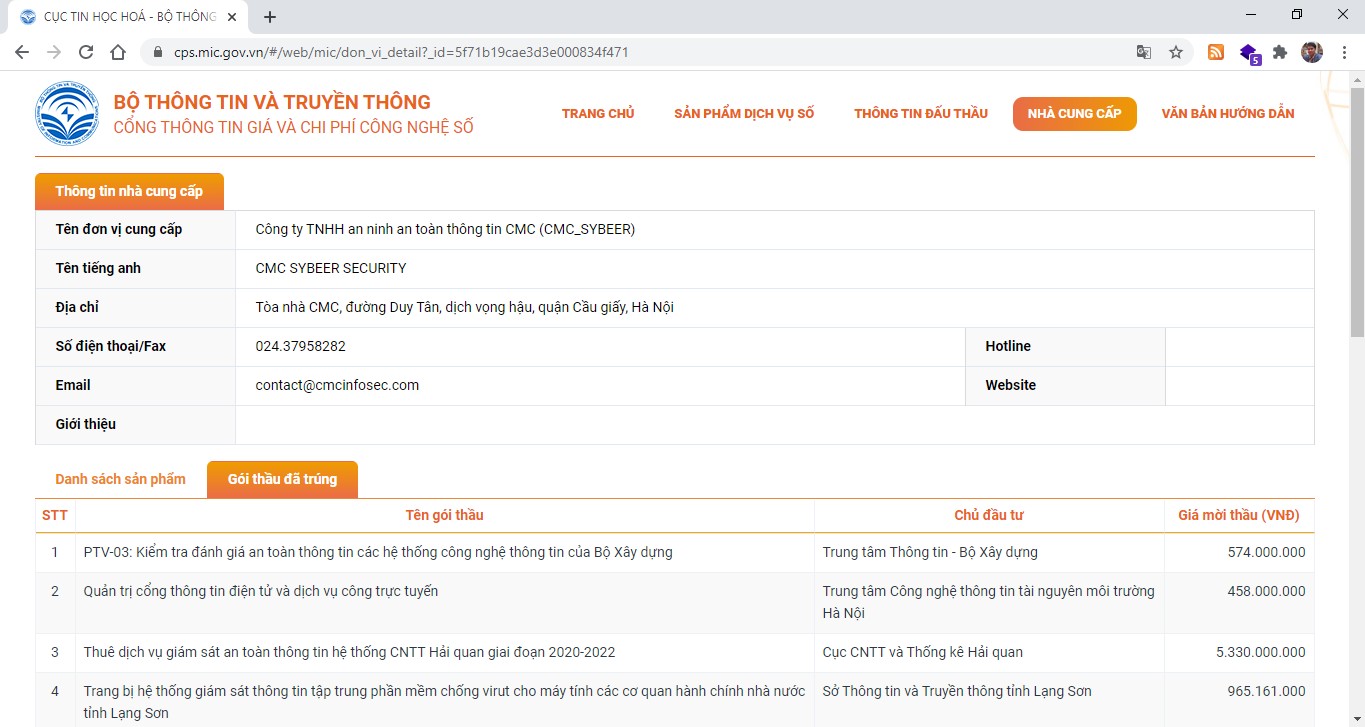Click the scrollbar down arrow
This screenshot has height=727, width=1365.
(1356, 719)
